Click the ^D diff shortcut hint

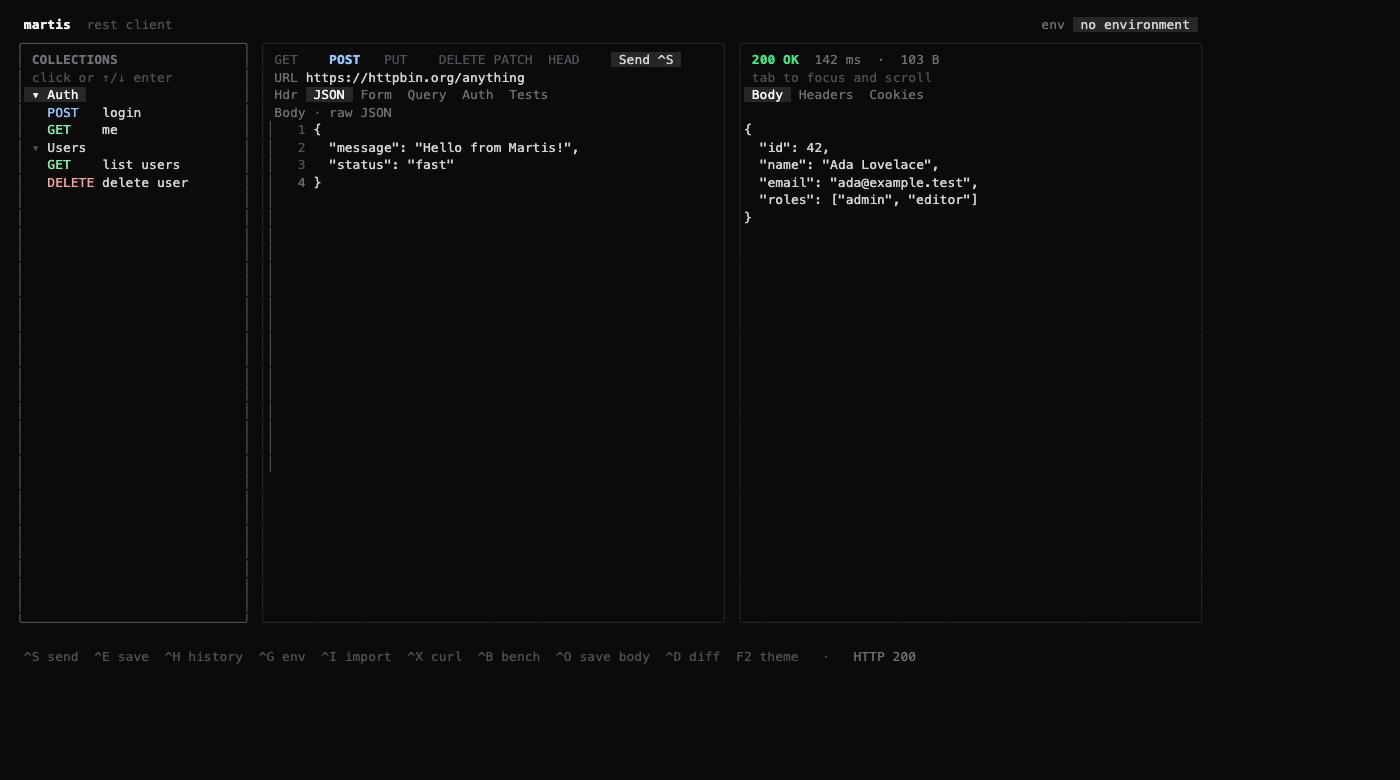[693, 657]
